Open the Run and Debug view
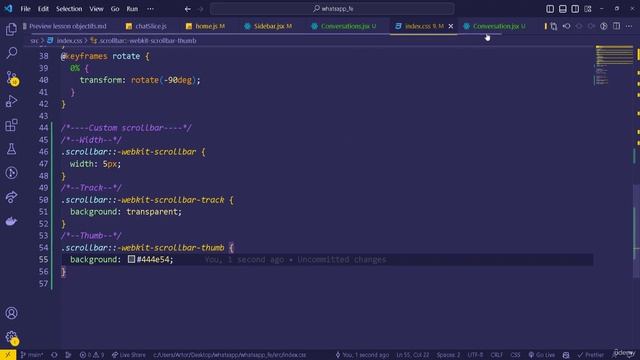Screen dimensions: 640x360 (x=11, y=101)
